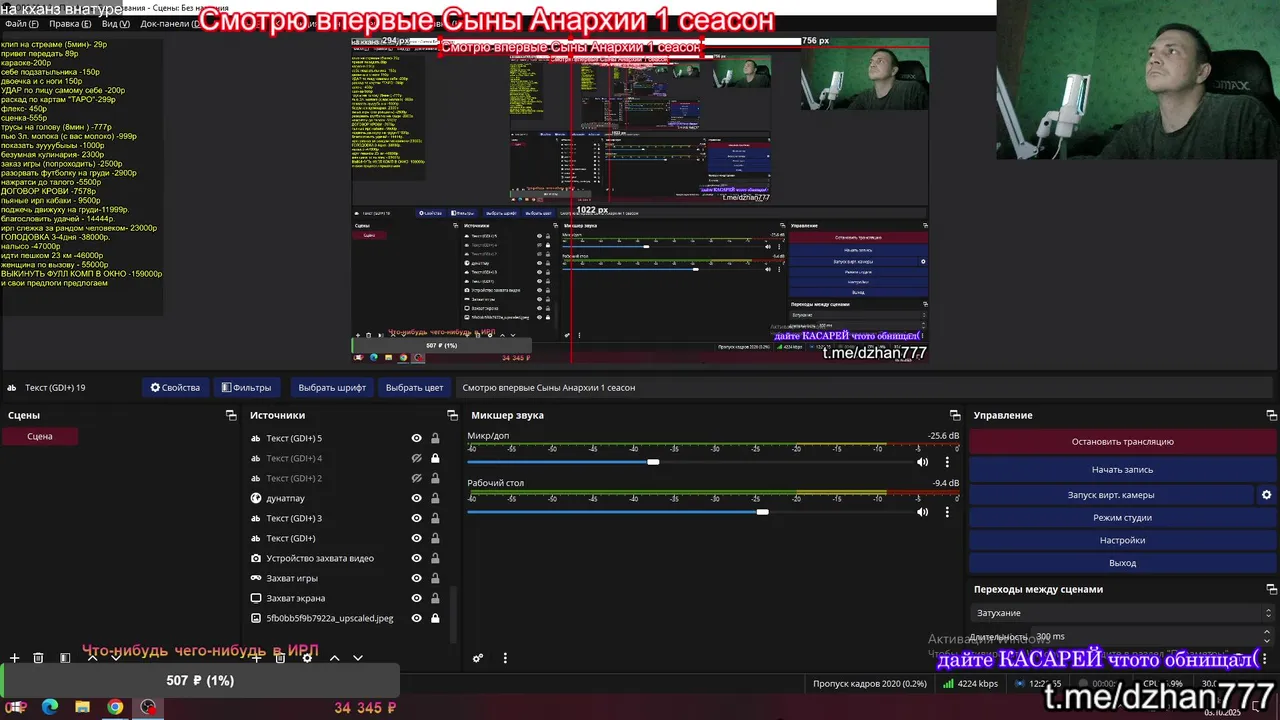The image size is (1280, 720).
Task: Adjust the Рабочий стол volume slider
Action: point(762,512)
